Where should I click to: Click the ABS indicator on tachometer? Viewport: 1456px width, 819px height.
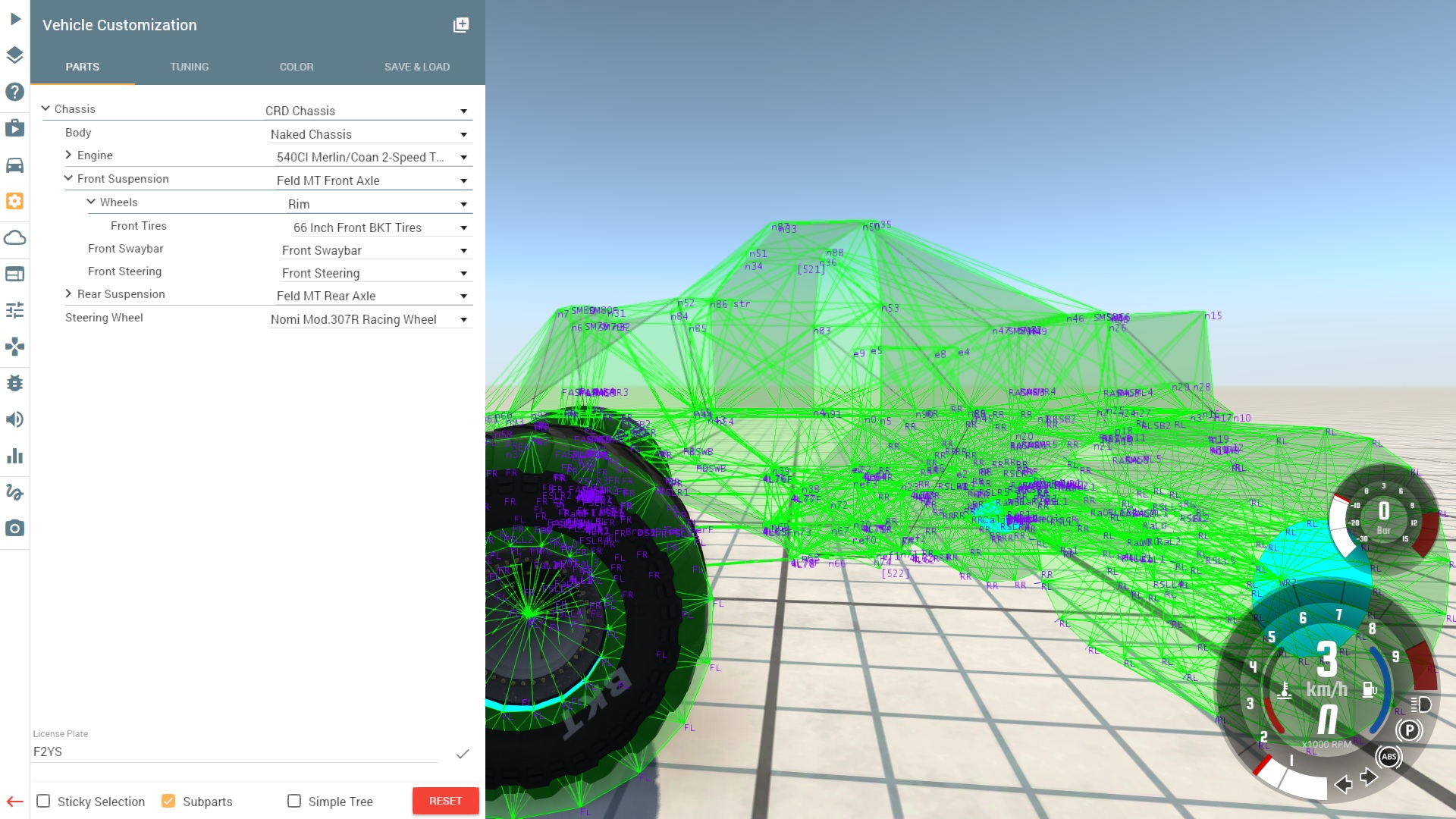tap(1389, 757)
